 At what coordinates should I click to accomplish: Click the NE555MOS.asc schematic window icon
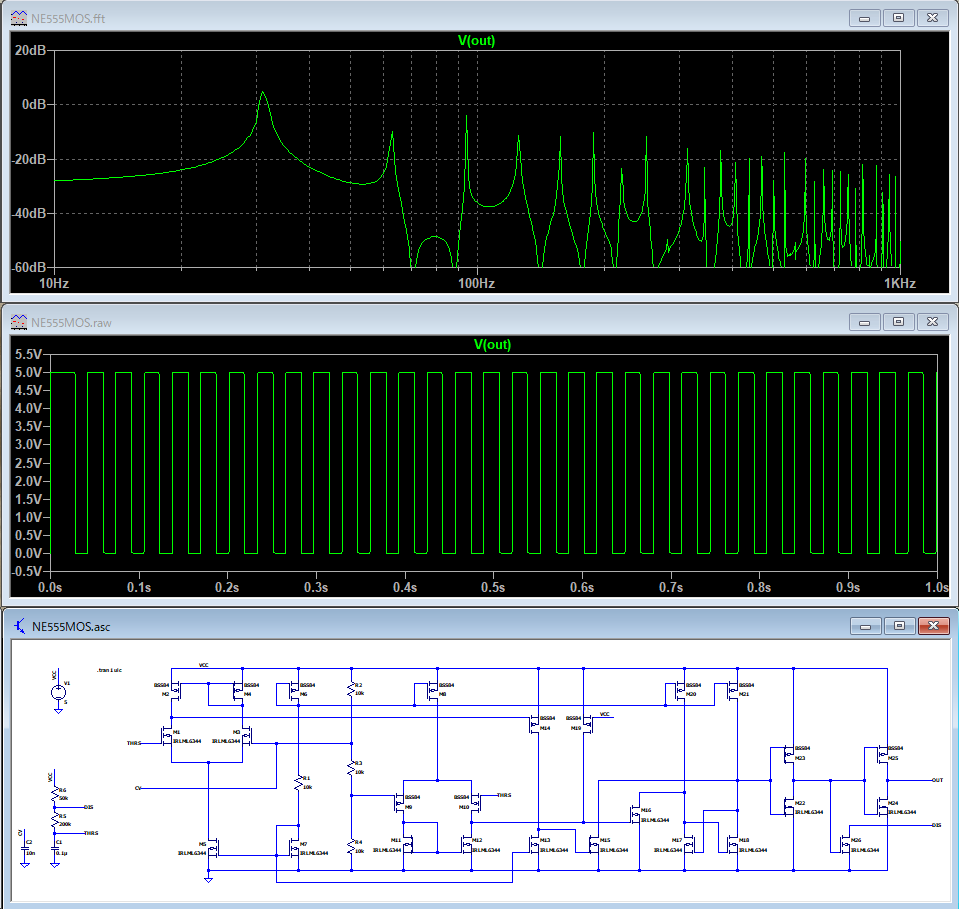click(x=19, y=627)
